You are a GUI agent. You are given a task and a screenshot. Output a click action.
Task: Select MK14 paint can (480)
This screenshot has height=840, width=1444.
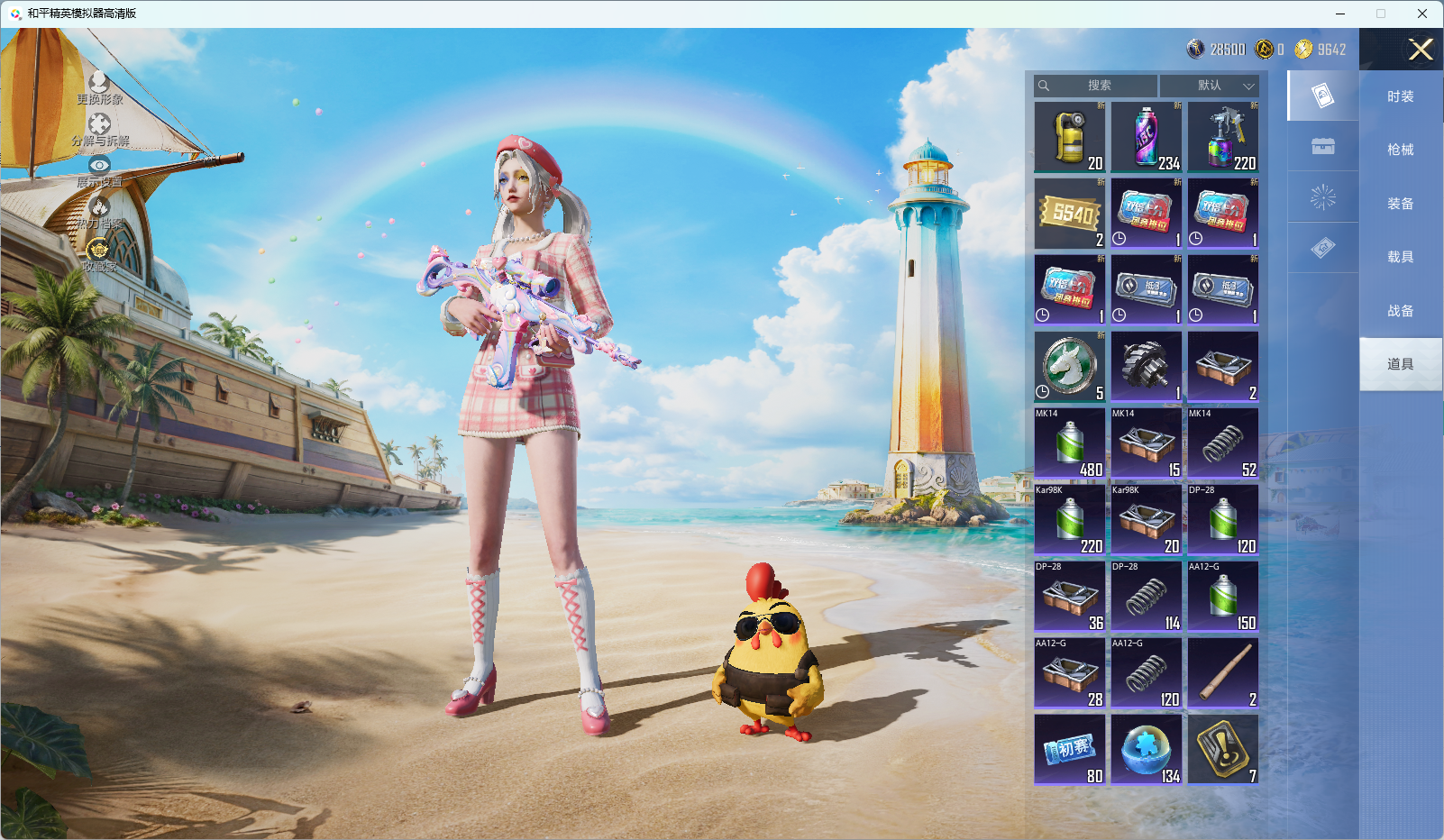tap(1070, 443)
